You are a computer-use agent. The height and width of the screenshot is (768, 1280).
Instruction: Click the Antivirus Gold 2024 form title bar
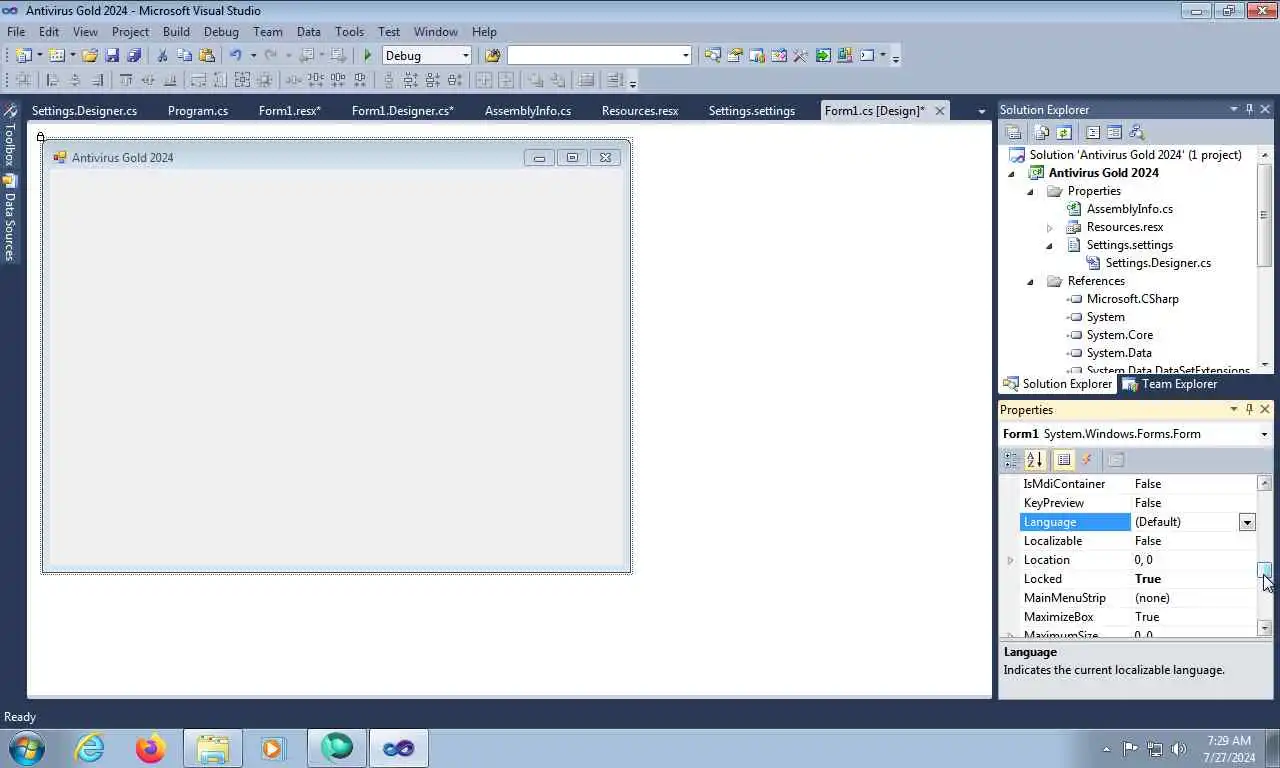point(336,157)
